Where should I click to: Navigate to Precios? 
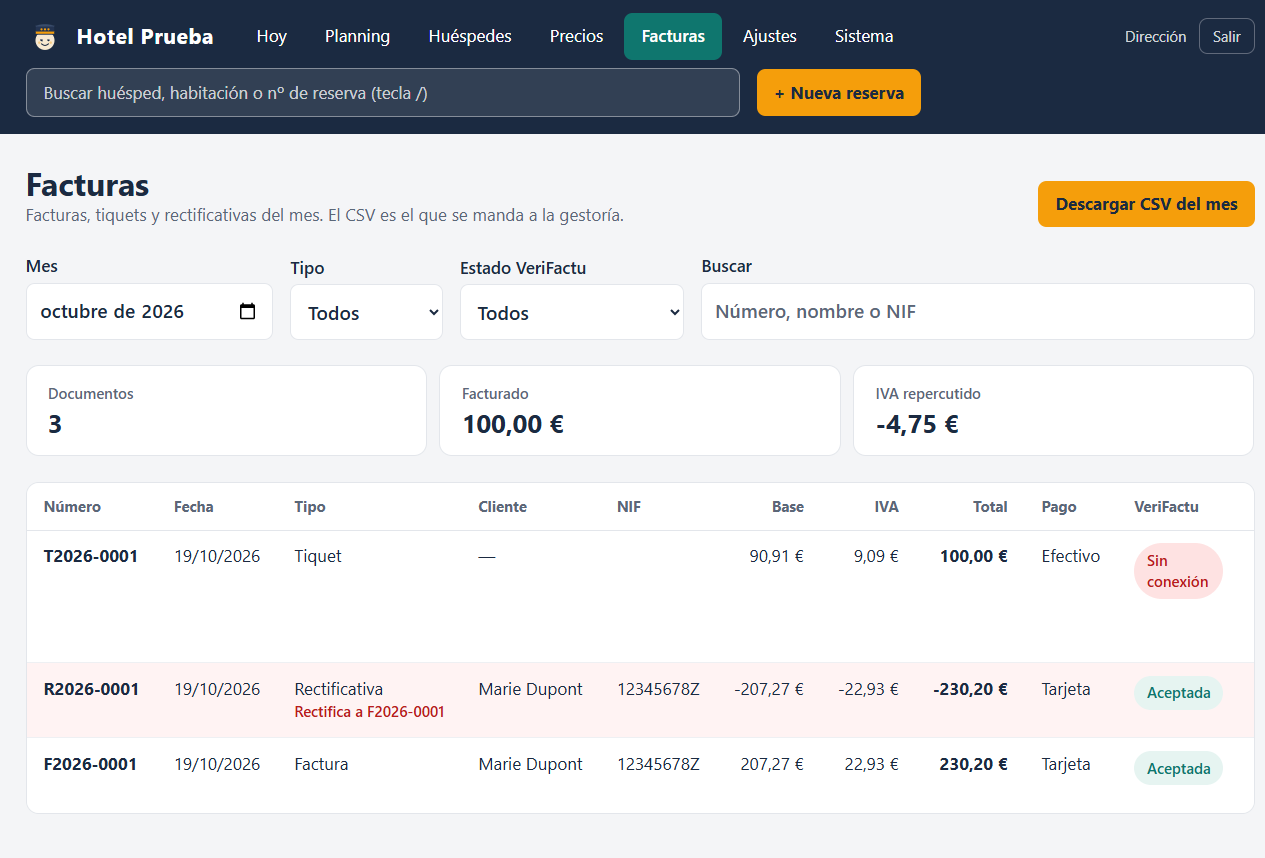pos(577,36)
